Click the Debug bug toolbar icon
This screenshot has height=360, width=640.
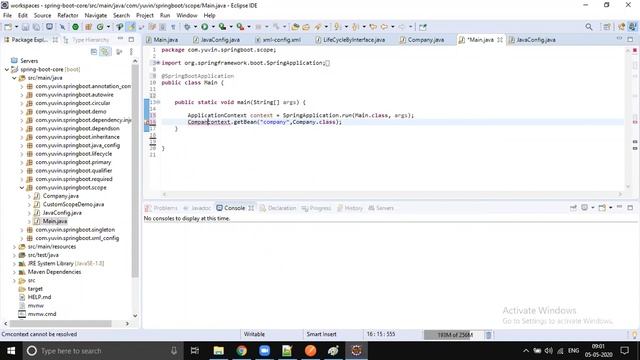pos(187,27)
